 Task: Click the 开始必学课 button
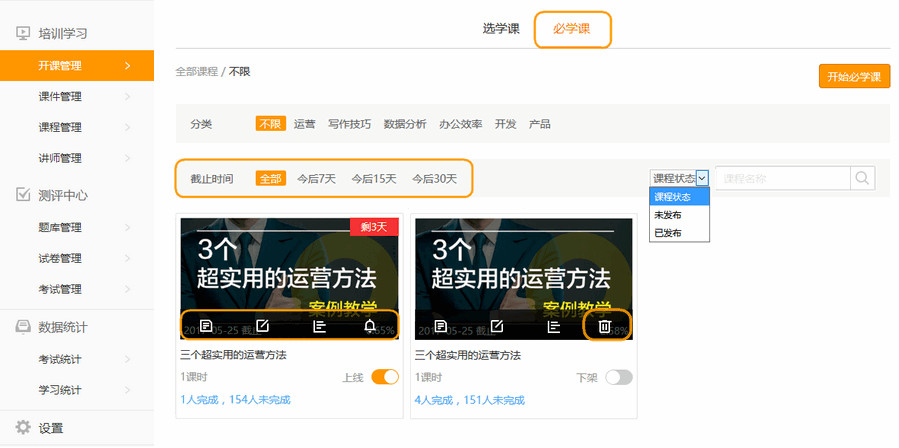(854, 77)
